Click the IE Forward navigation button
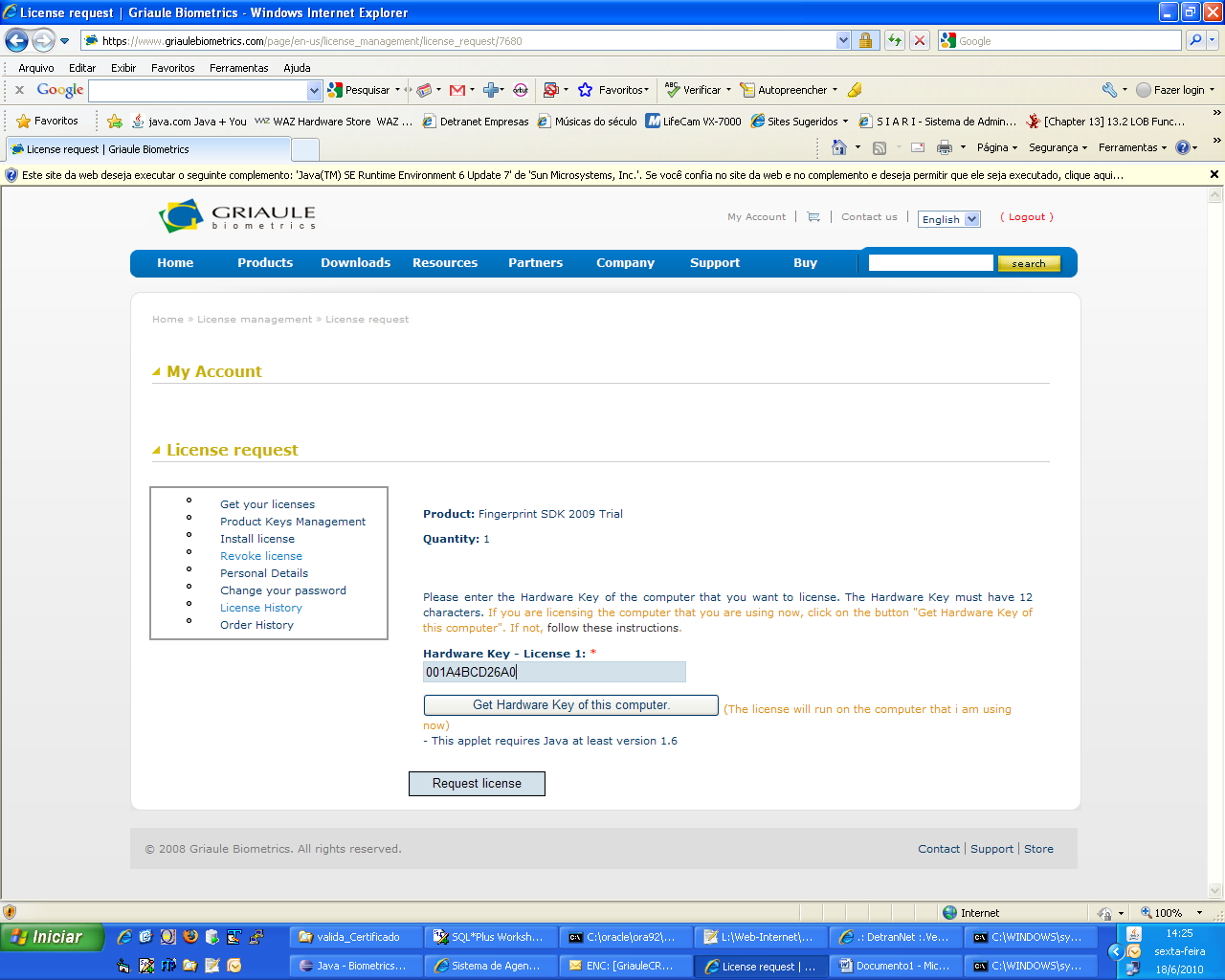 [43, 40]
